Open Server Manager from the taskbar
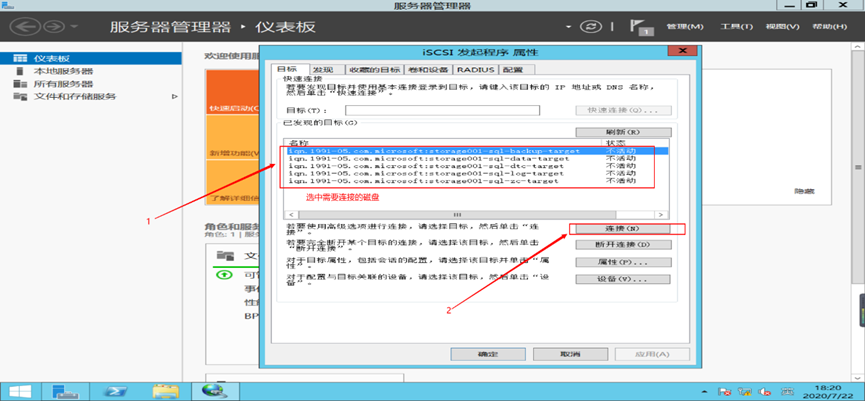The height and width of the screenshot is (401, 865). pos(65,392)
